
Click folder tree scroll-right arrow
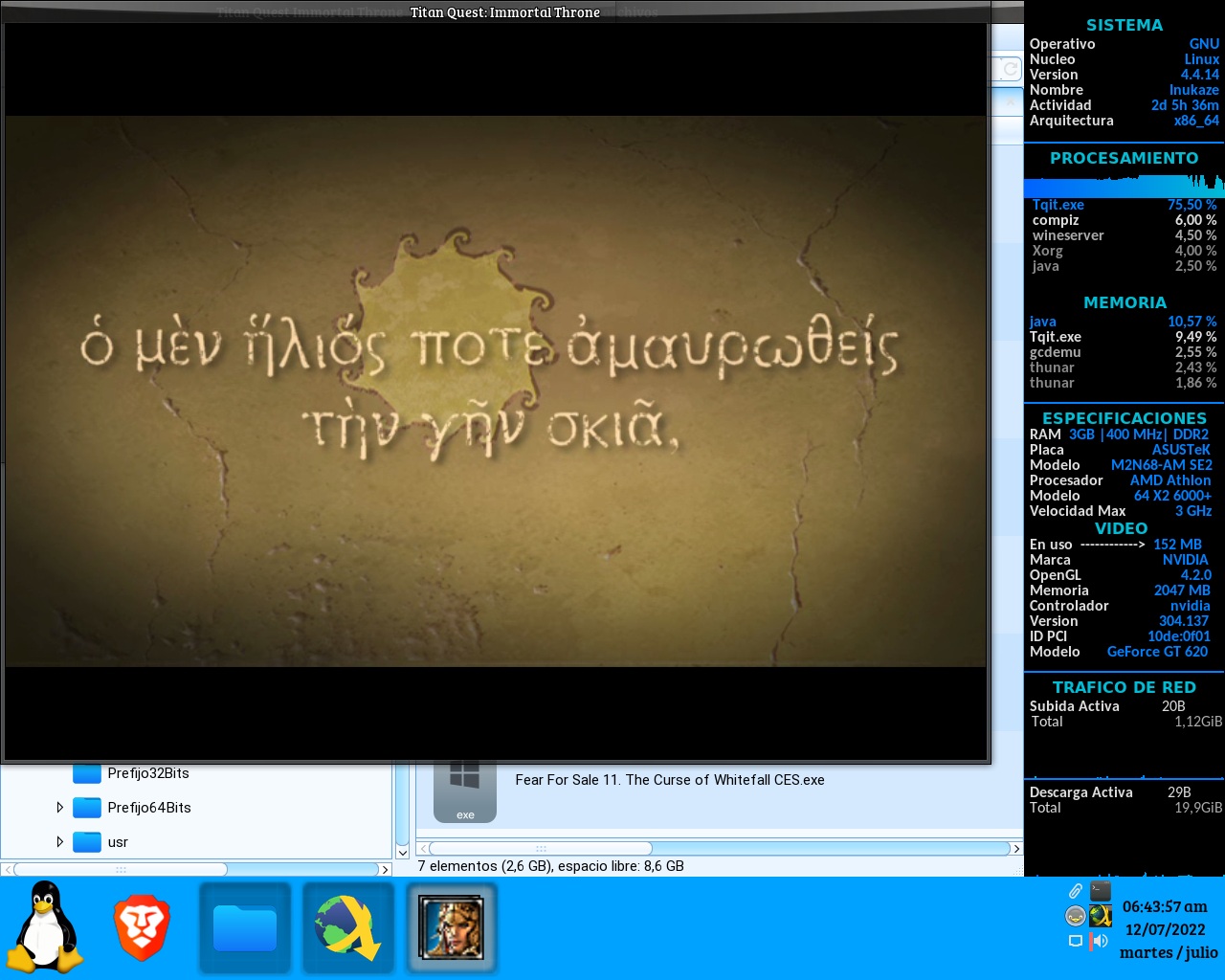point(386,869)
